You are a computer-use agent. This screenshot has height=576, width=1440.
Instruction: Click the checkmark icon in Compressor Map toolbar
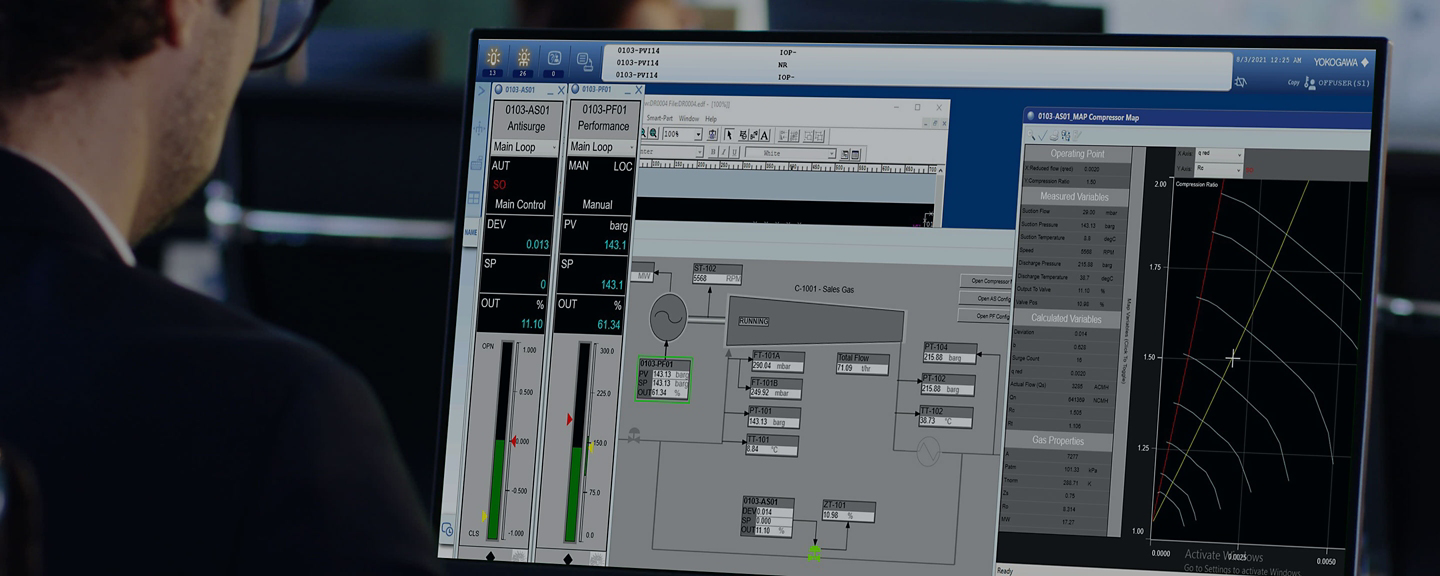point(1045,135)
